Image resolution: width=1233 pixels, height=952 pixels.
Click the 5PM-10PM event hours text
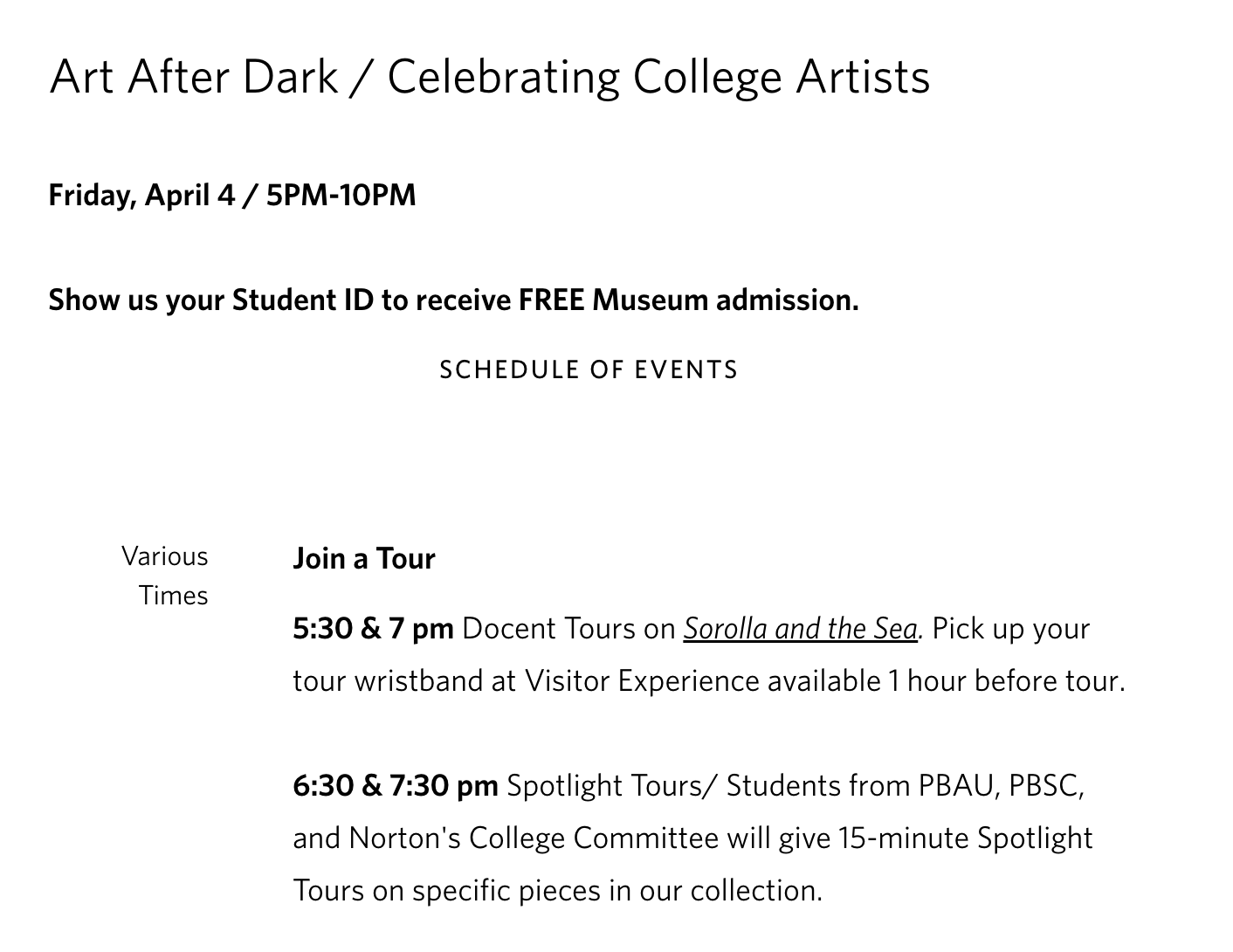341,195
